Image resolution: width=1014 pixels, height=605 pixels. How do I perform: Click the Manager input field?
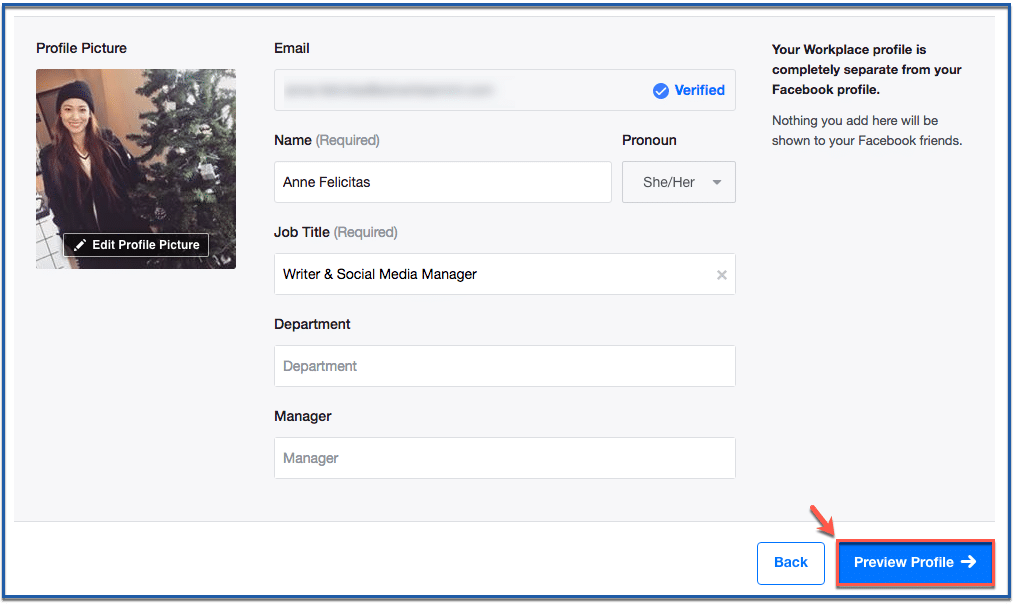504,458
